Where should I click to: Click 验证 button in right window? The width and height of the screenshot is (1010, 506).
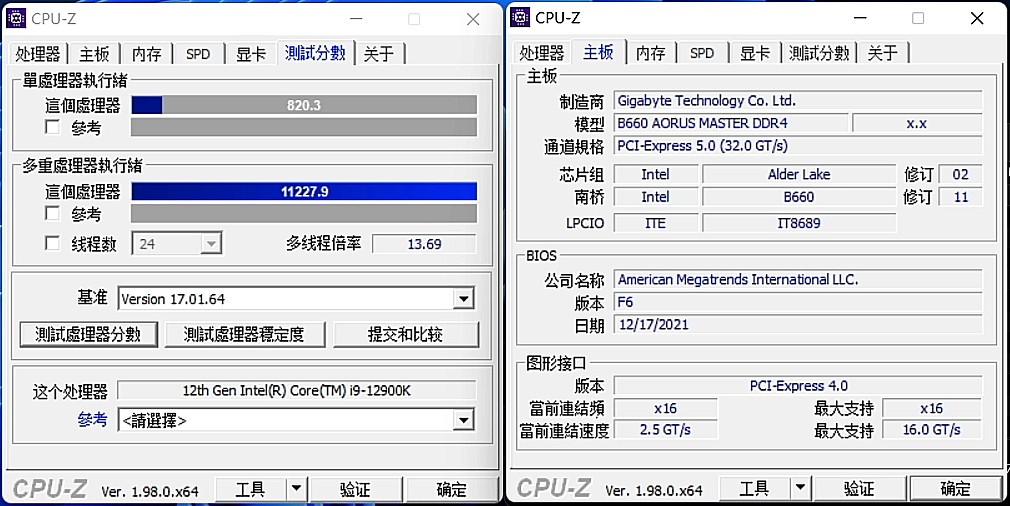point(859,489)
